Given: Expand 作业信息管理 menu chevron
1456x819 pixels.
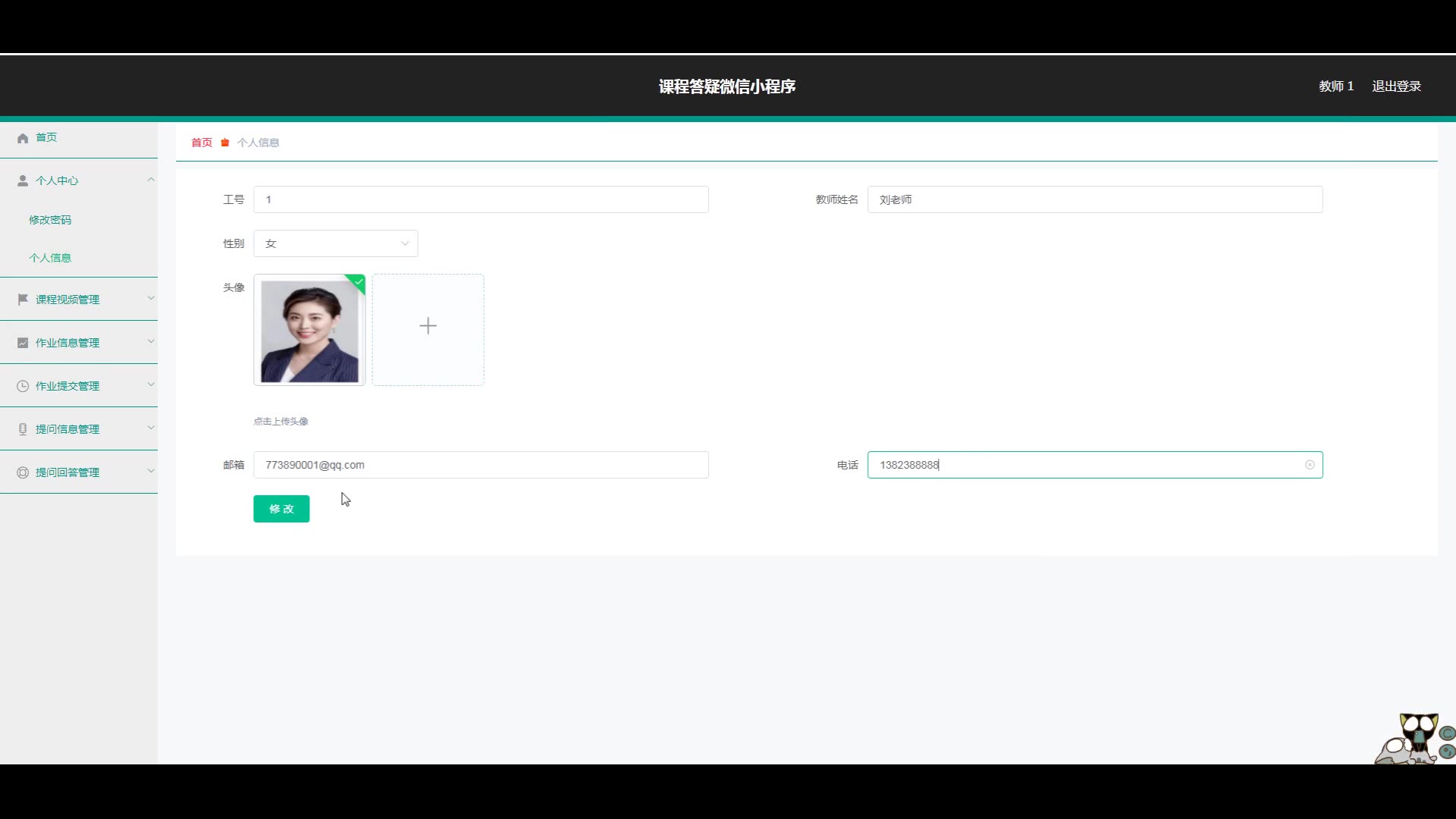Looking at the screenshot, I should pos(151,341).
